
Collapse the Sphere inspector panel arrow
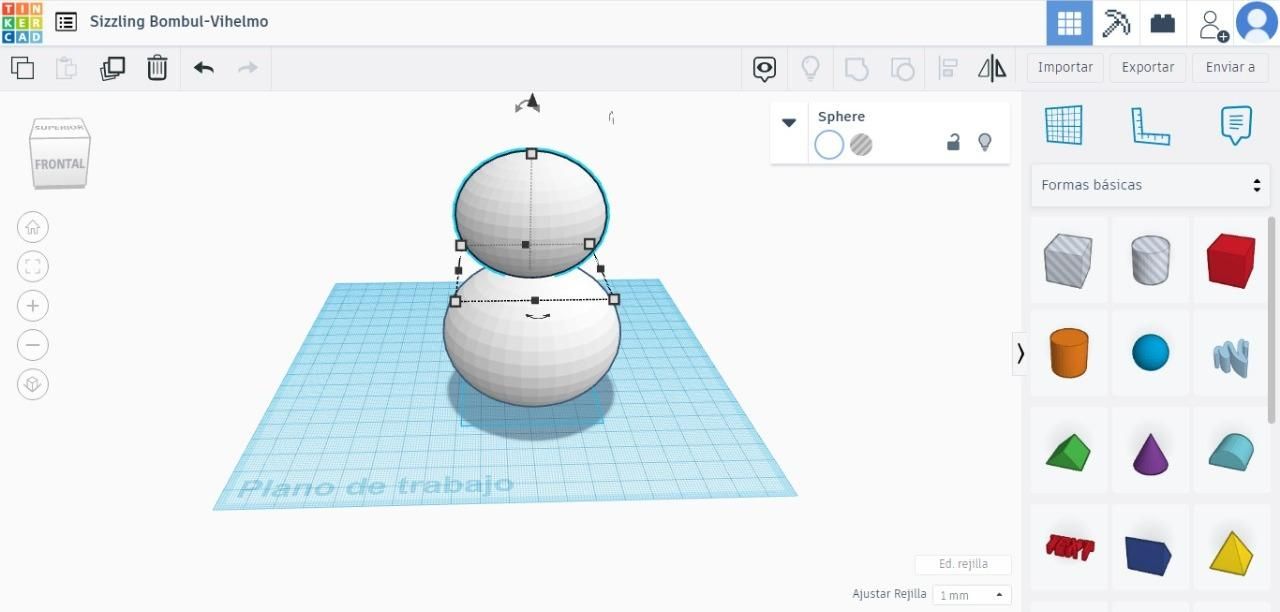(789, 122)
